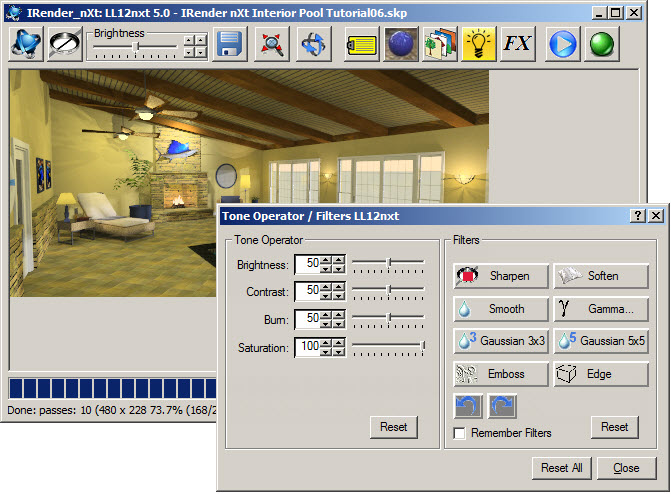Apply the Sharpen filter
Screen dimensions: 671x494
click(501, 276)
